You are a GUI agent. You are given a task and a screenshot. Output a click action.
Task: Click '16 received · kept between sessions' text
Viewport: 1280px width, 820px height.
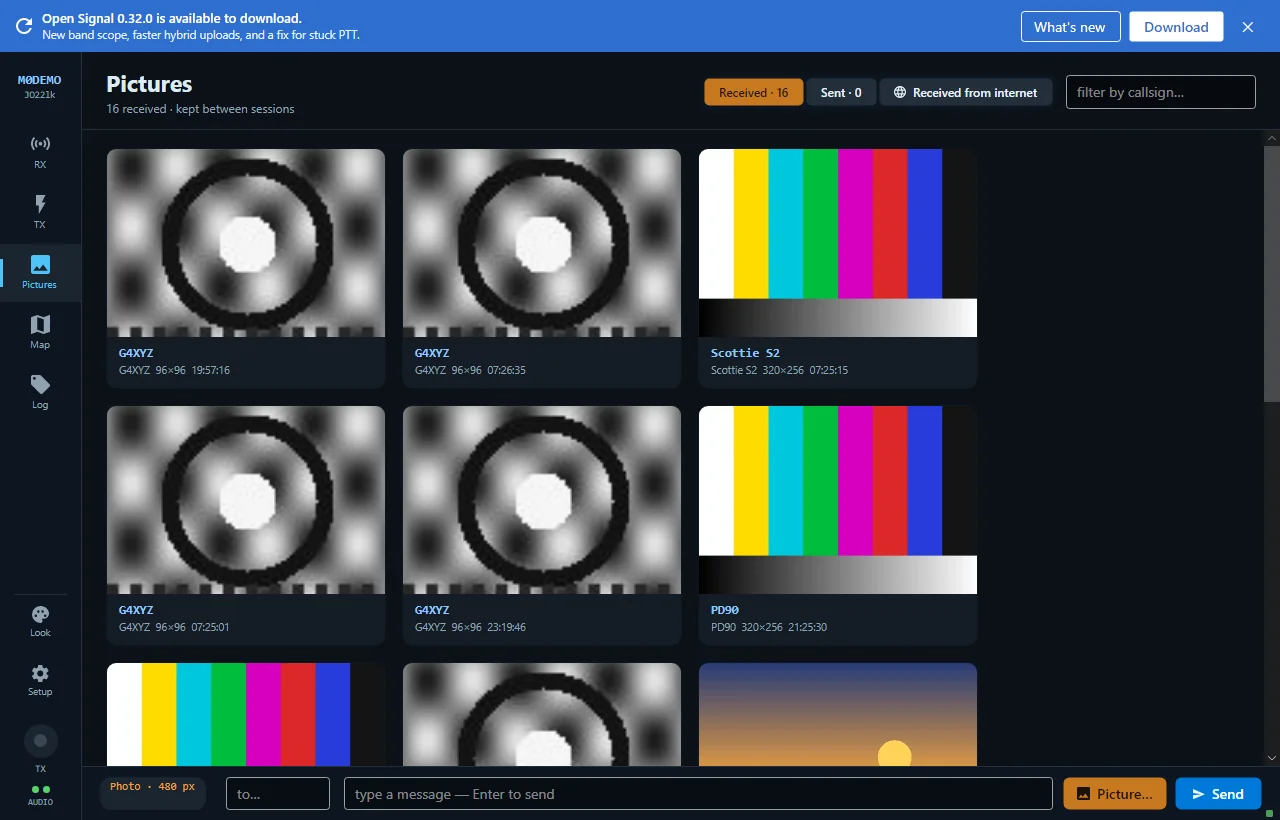click(200, 109)
